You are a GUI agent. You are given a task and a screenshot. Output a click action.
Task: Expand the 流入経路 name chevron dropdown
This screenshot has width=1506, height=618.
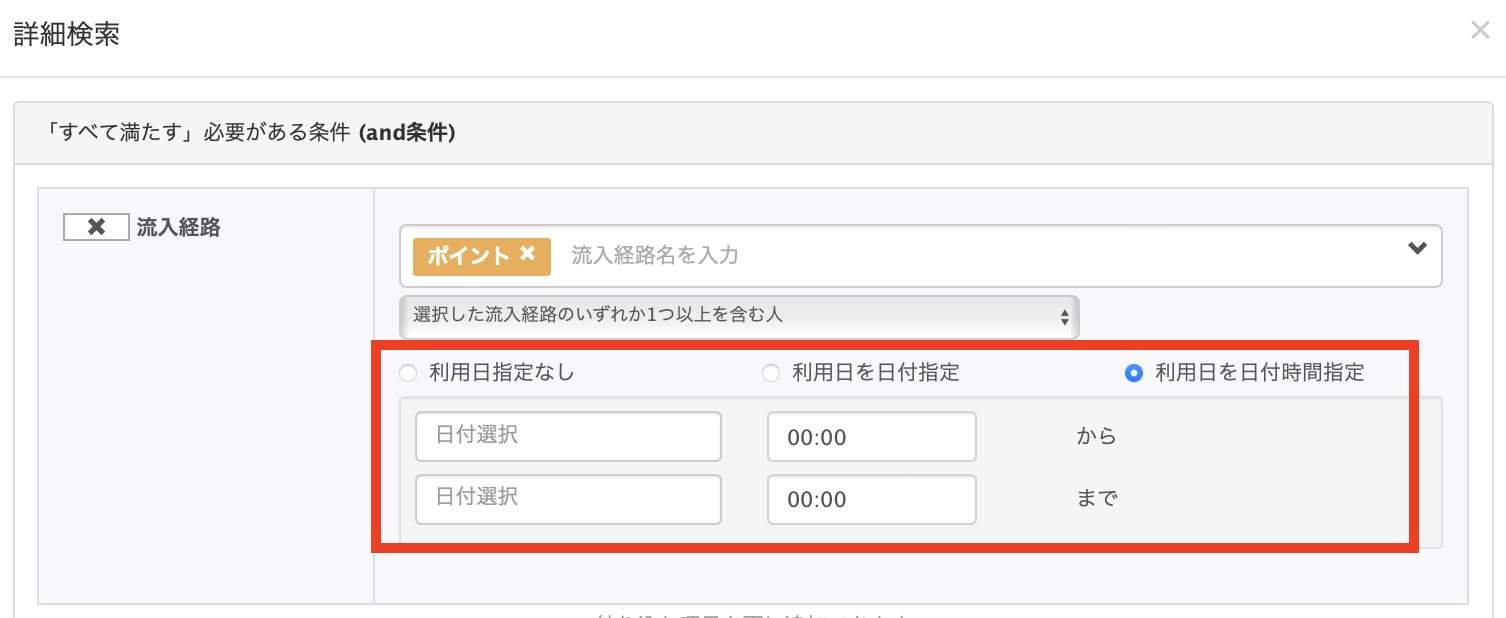point(1417,249)
